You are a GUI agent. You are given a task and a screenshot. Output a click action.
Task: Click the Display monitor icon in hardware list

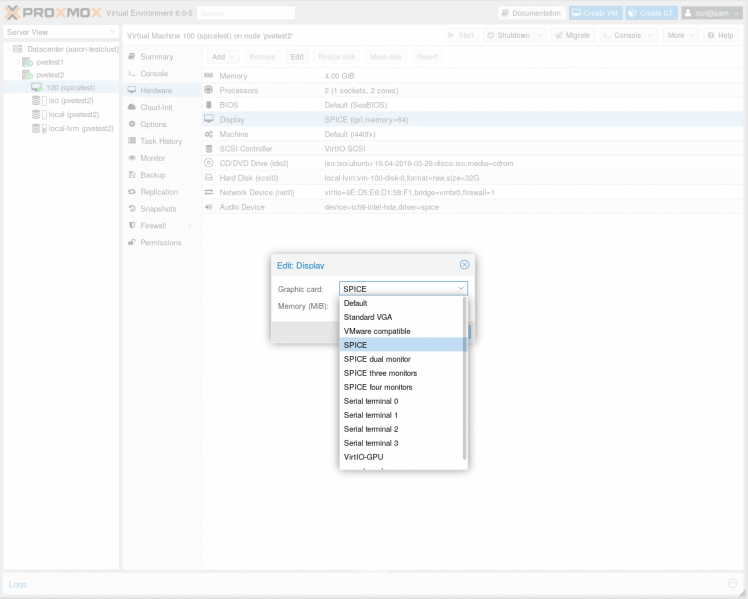click(208, 119)
